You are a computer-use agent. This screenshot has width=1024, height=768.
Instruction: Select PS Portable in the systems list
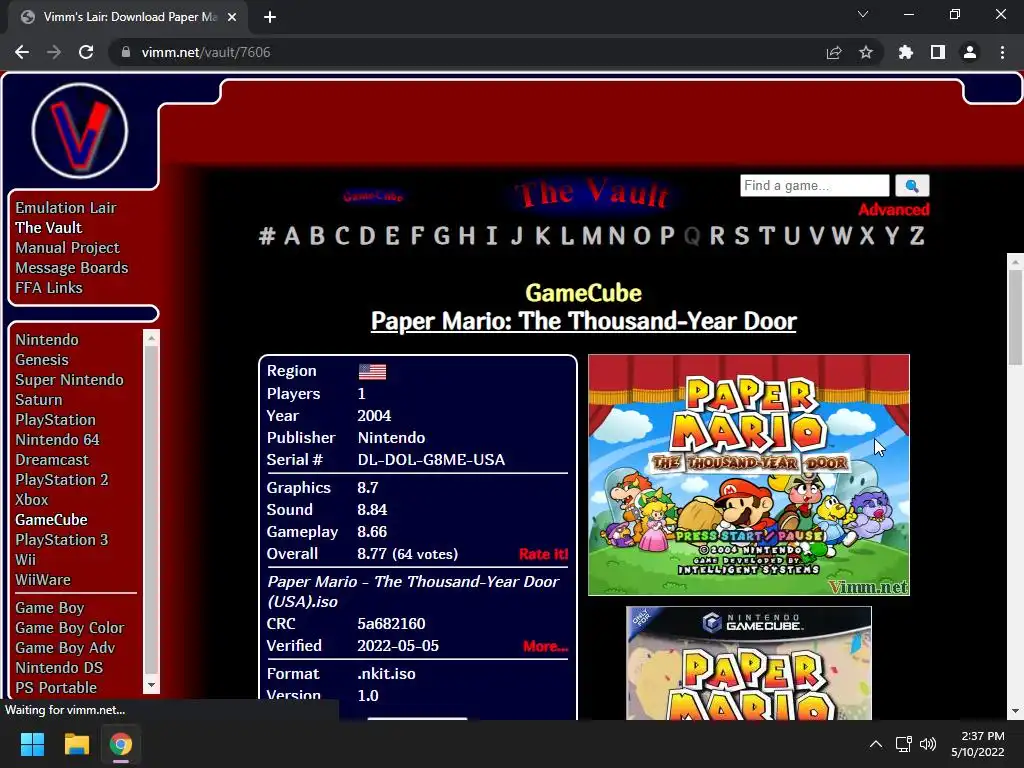tap(56, 688)
